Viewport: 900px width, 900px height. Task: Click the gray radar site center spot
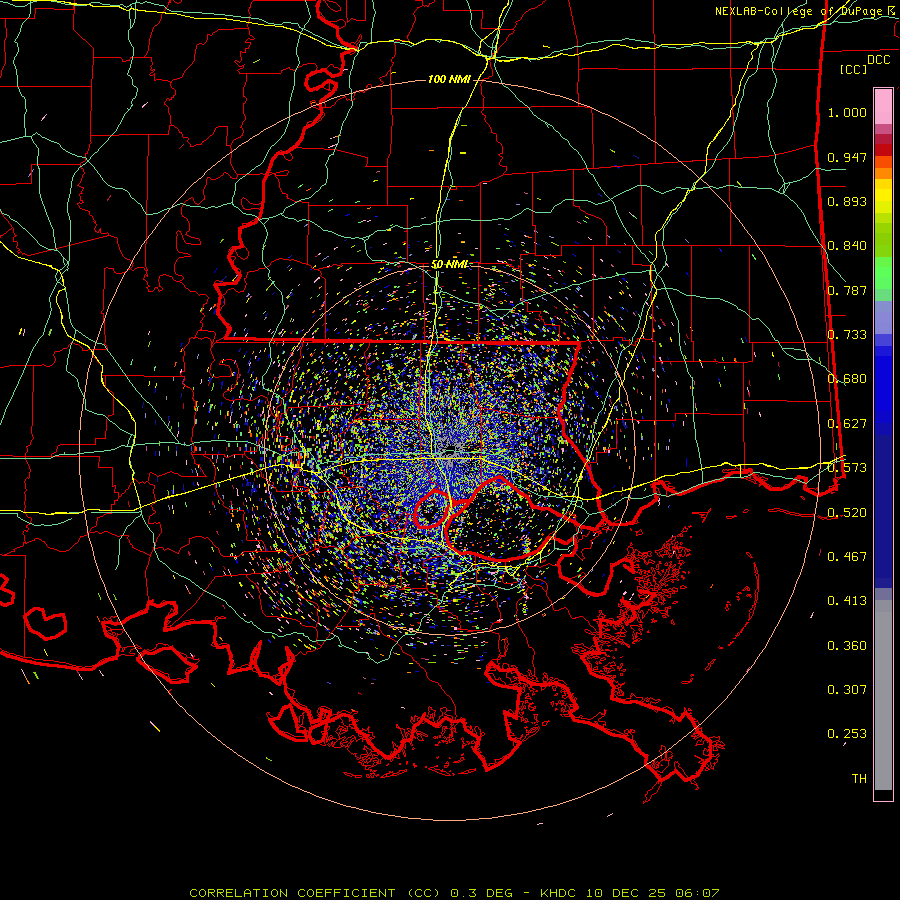click(451, 449)
